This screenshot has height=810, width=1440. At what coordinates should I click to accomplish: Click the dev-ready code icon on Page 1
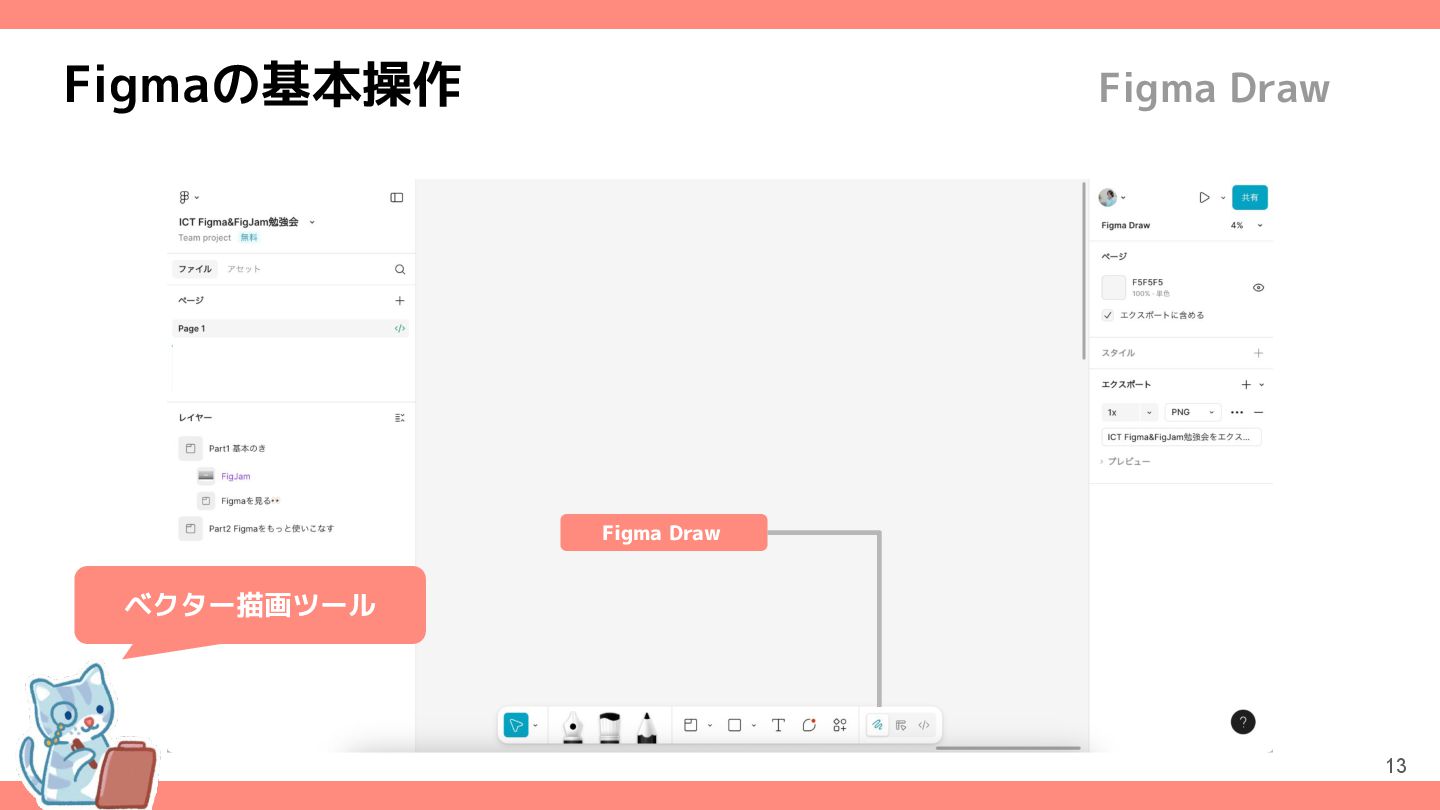point(400,328)
